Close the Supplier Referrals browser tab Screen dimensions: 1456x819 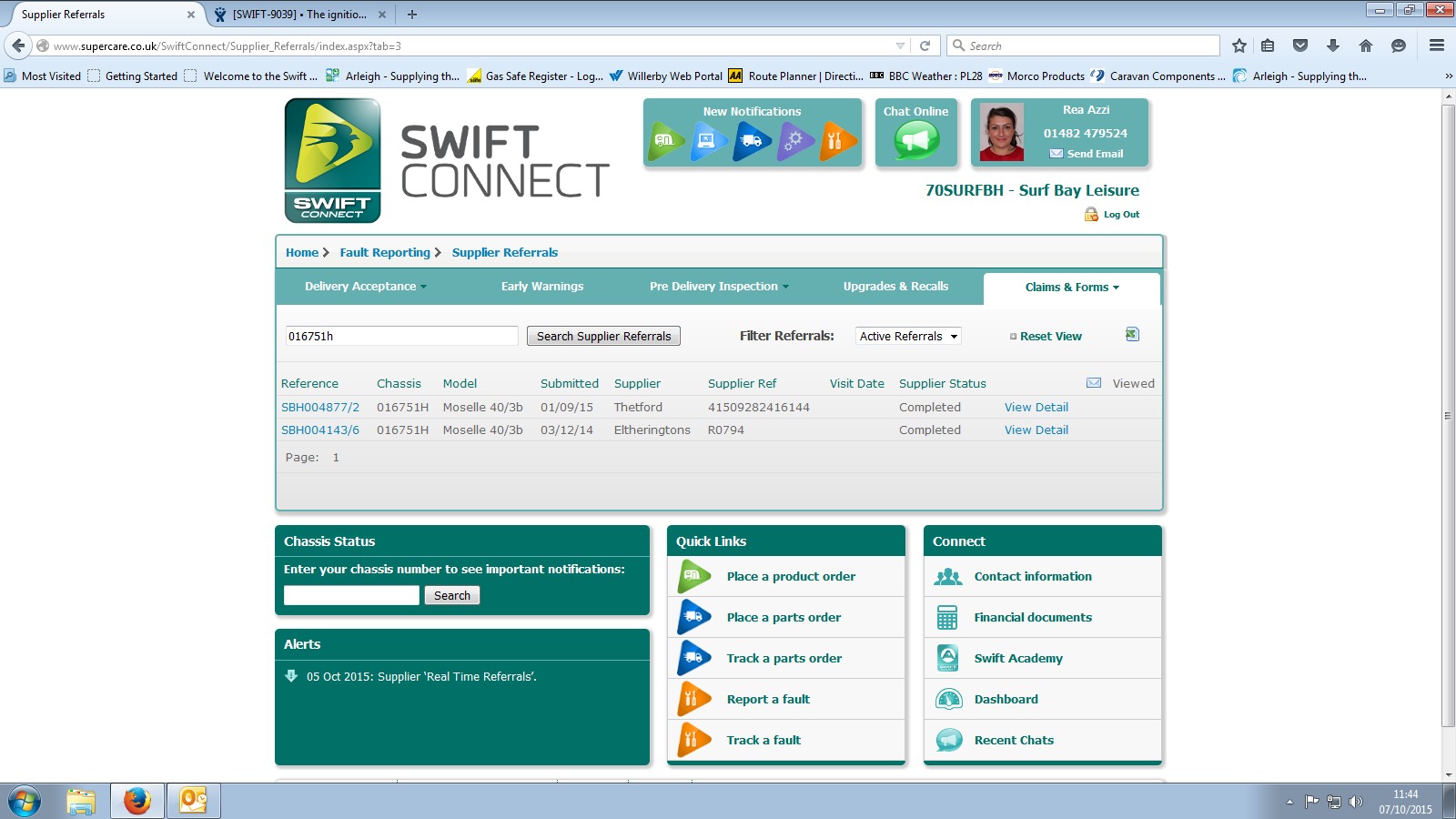(x=191, y=15)
